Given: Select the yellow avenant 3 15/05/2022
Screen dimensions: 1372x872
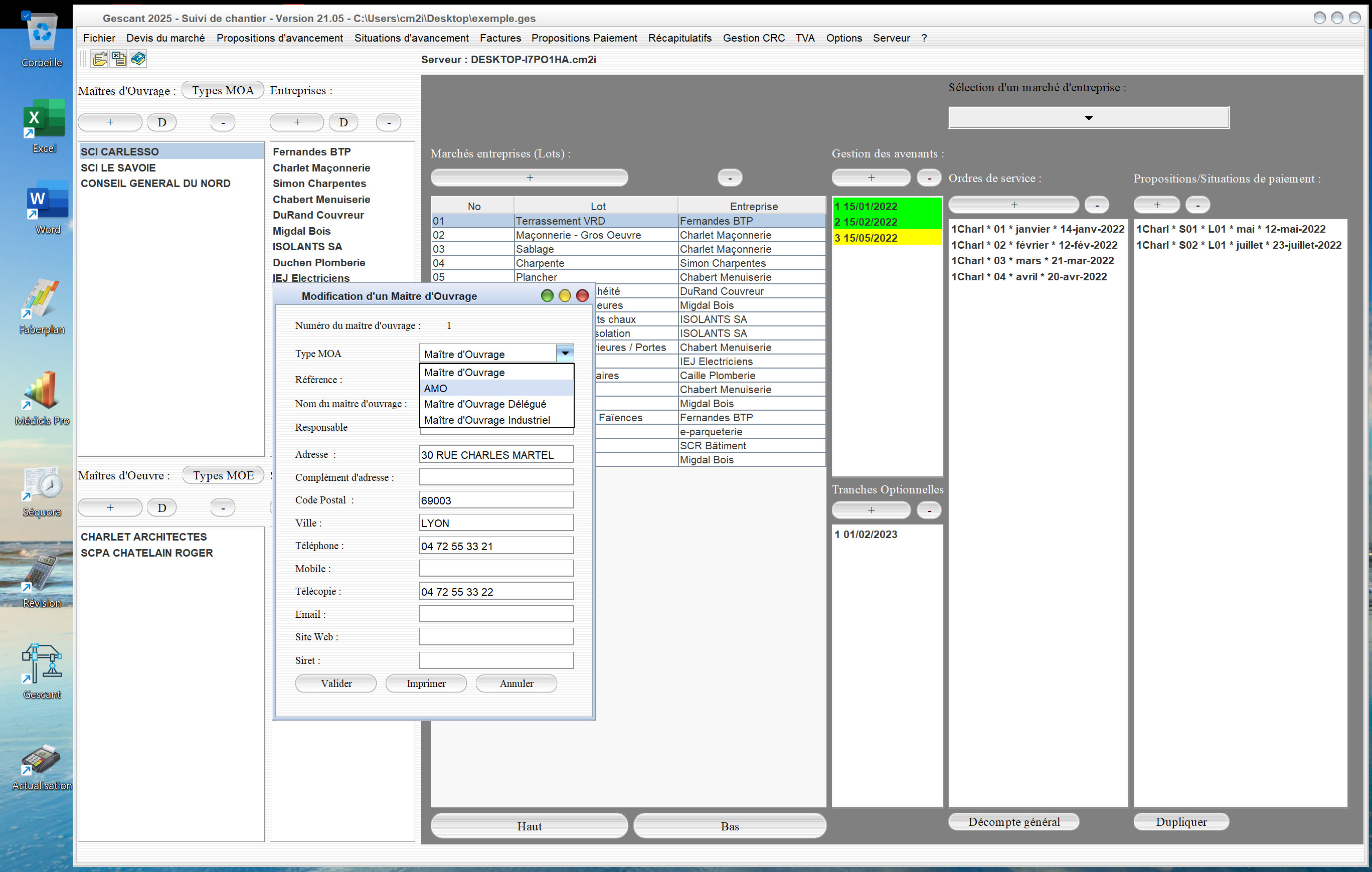Looking at the screenshot, I should (x=887, y=238).
